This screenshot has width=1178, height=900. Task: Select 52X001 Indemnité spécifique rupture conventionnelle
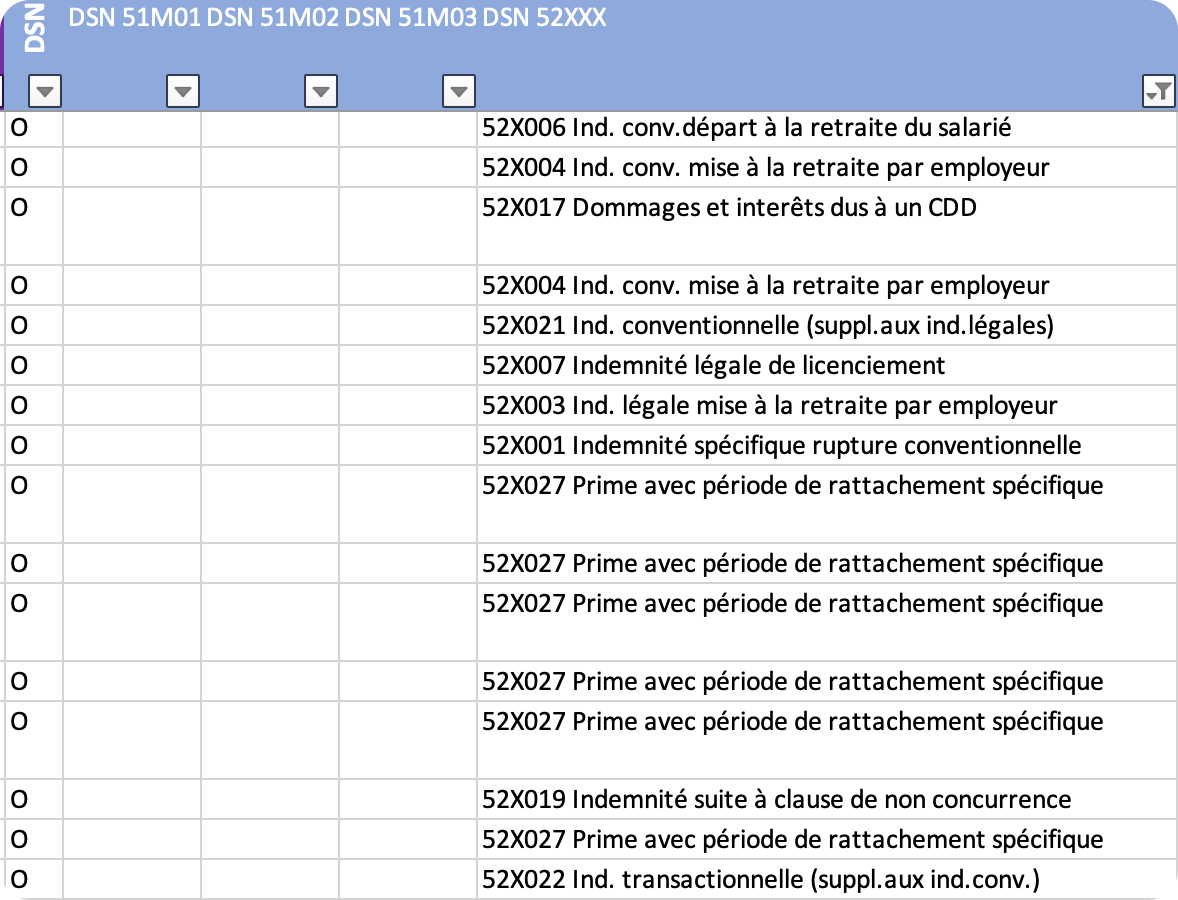pos(781,446)
